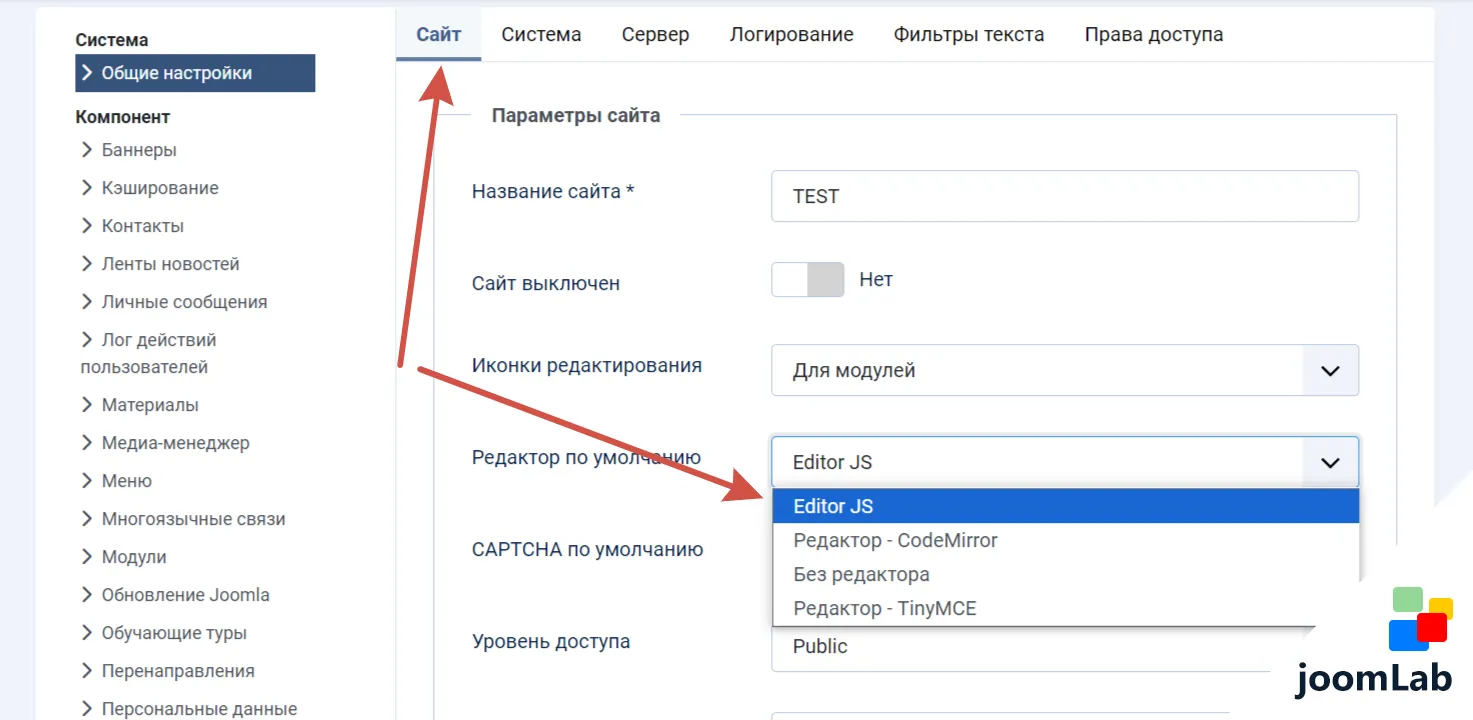This screenshot has height=720, width=1473.
Task: Open the Логирование tab
Action: tap(791, 34)
